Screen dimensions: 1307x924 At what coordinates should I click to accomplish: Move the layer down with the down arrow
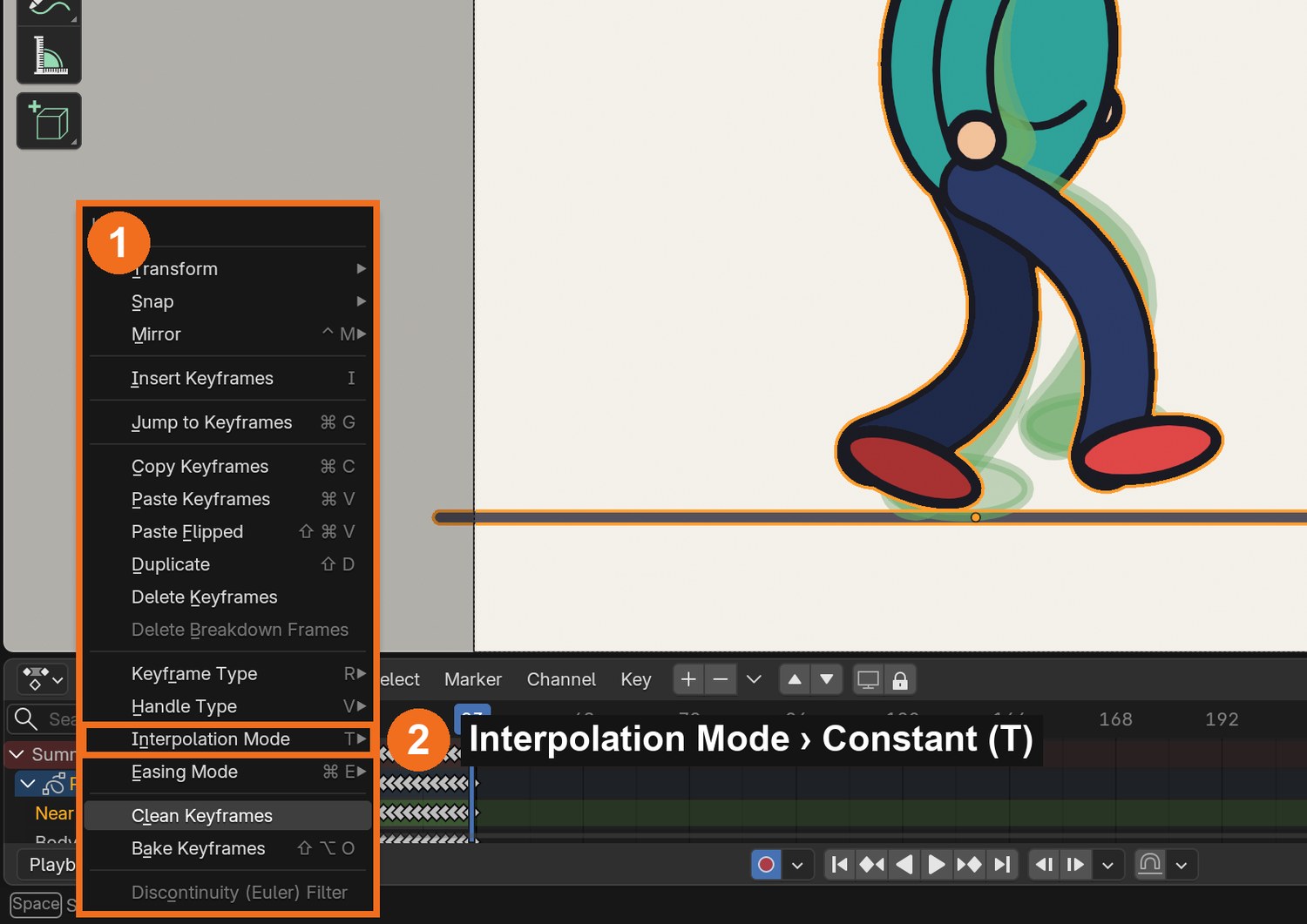click(827, 679)
